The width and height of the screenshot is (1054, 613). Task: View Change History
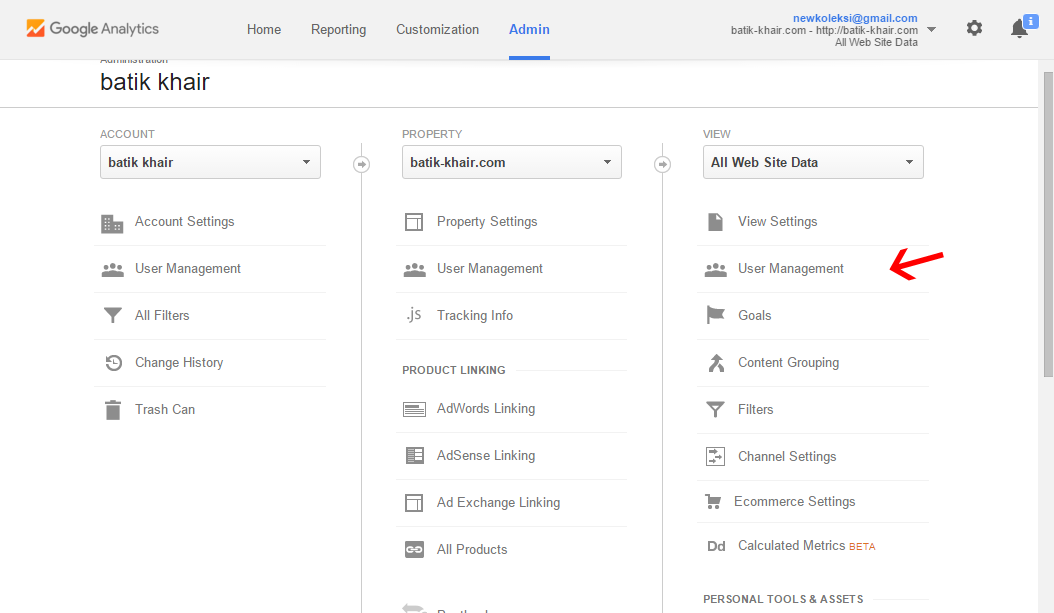[x=179, y=363]
